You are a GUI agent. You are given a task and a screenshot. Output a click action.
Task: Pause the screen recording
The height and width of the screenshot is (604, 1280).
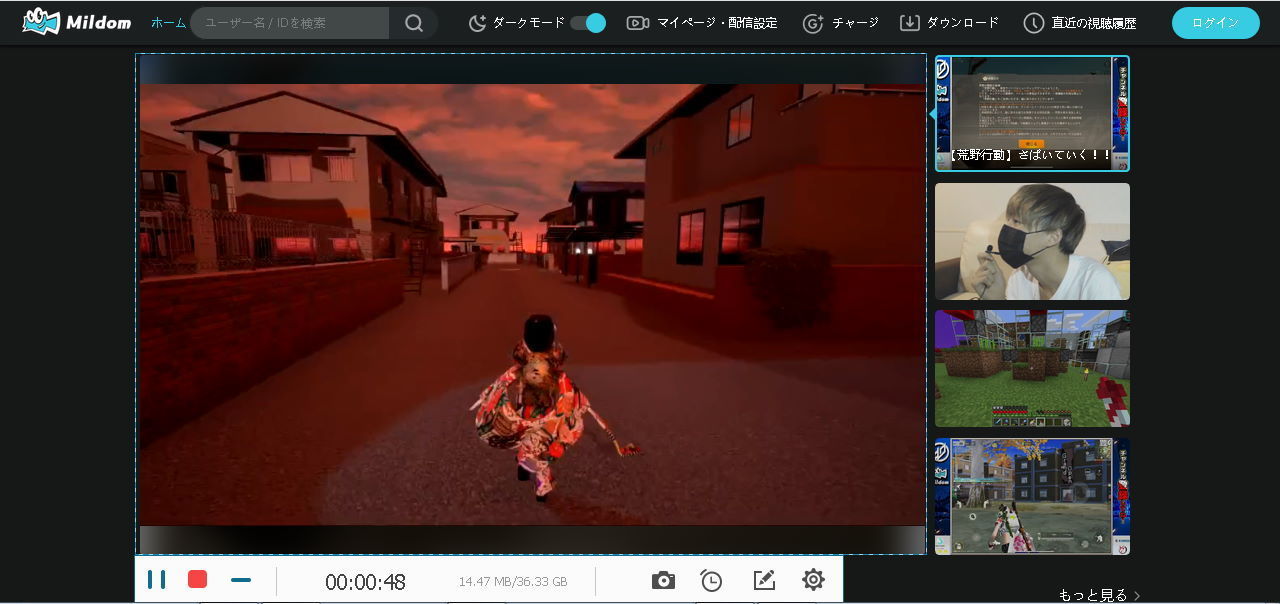point(156,580)
